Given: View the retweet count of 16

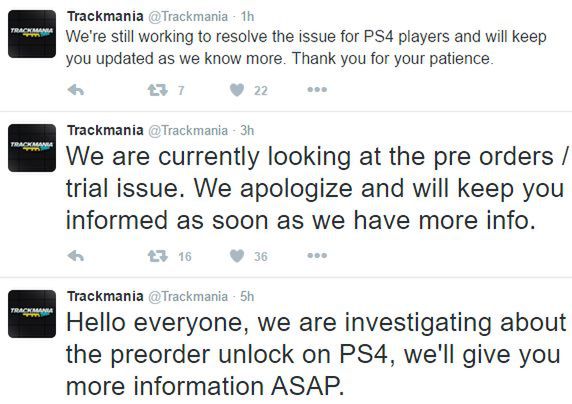Looking at the screenshot, I should (x=185, y=257).
